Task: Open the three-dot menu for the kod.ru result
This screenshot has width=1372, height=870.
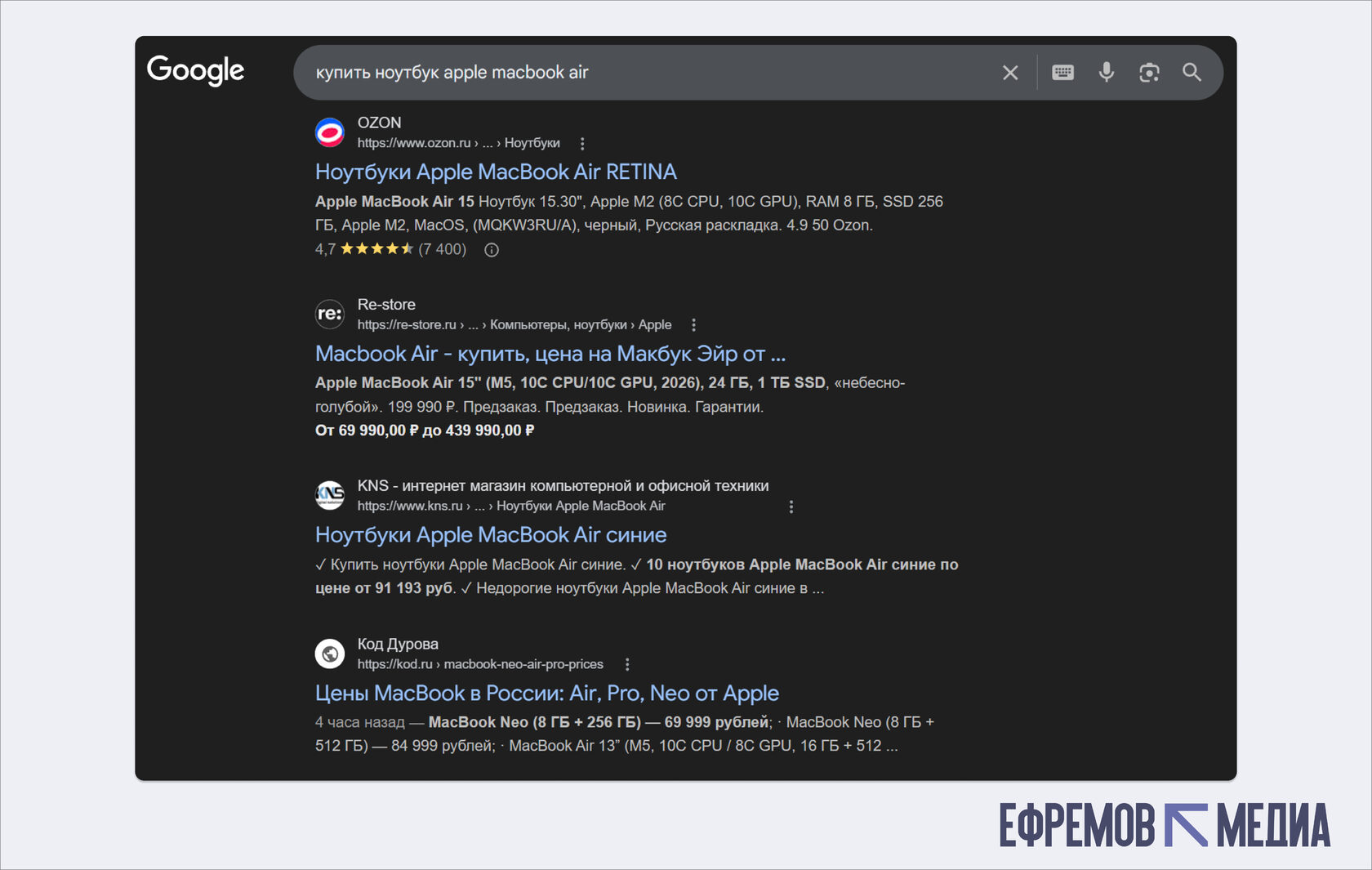Action: tap(627, 665)
